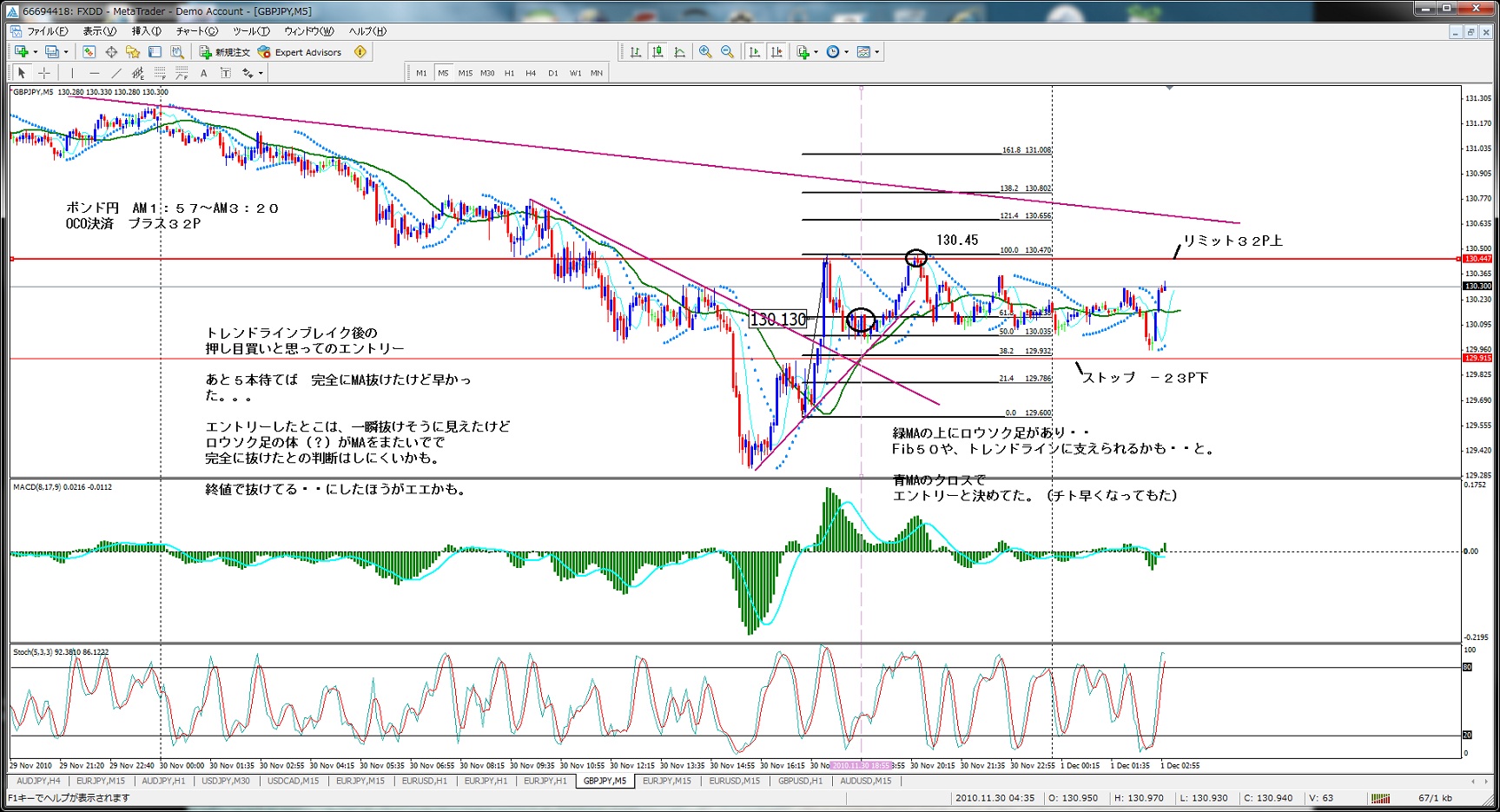The width and height of the screenshot is (1500, 812).
Task: Switch to the H4 timeframe
Action: [531, 73]
